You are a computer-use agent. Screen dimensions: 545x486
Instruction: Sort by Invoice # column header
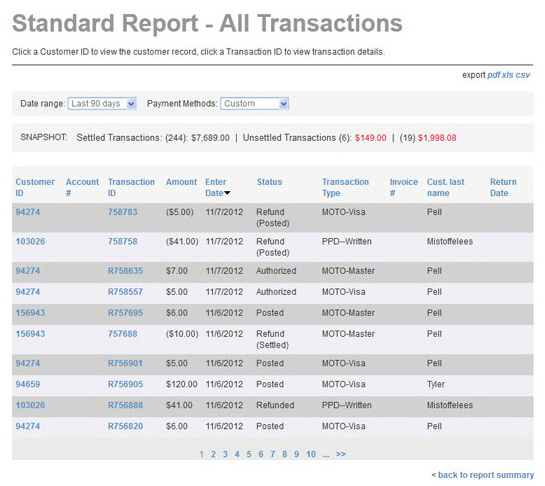pyautogui.click(x=404, y=187)
